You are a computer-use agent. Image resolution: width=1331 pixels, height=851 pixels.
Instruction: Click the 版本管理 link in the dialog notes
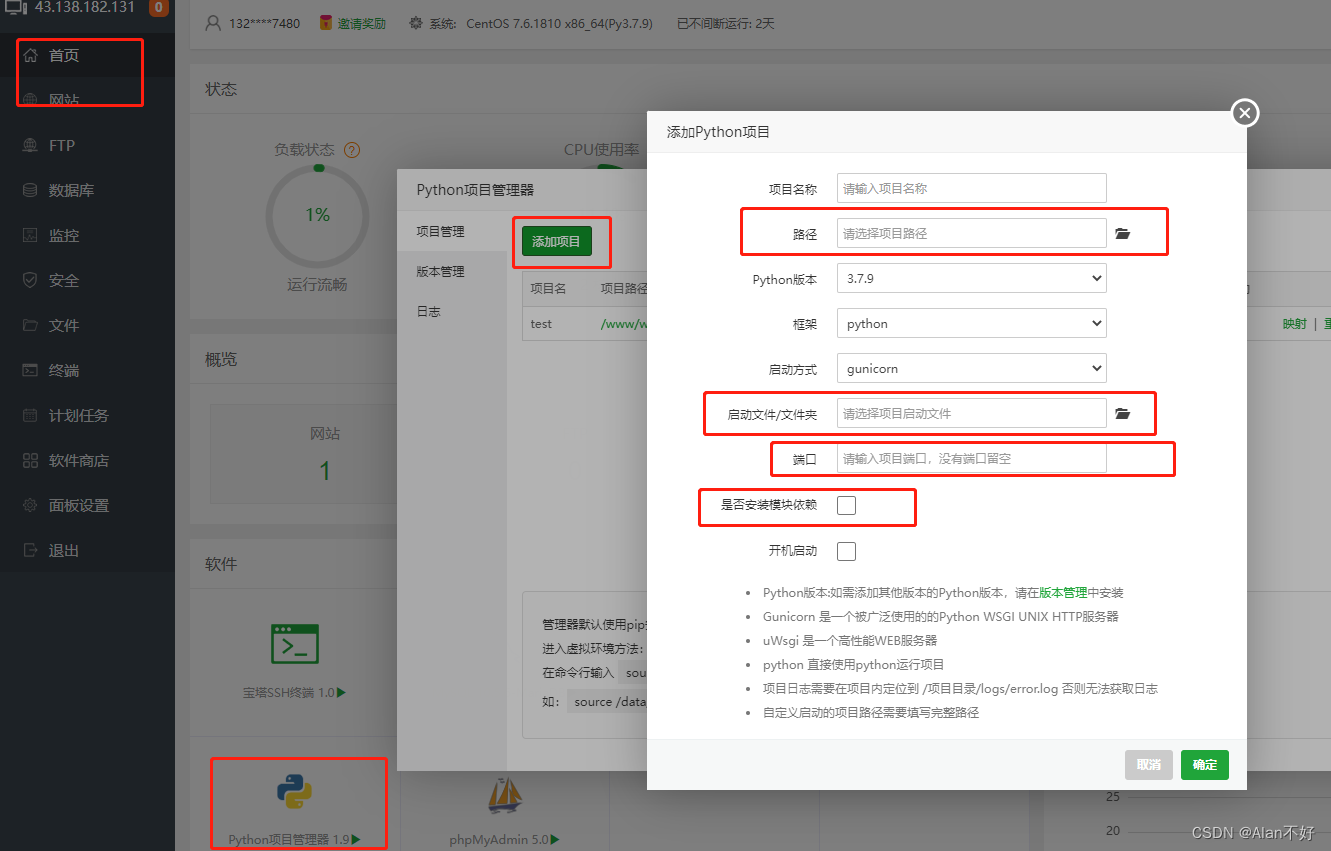click(x=1063, y=592)
